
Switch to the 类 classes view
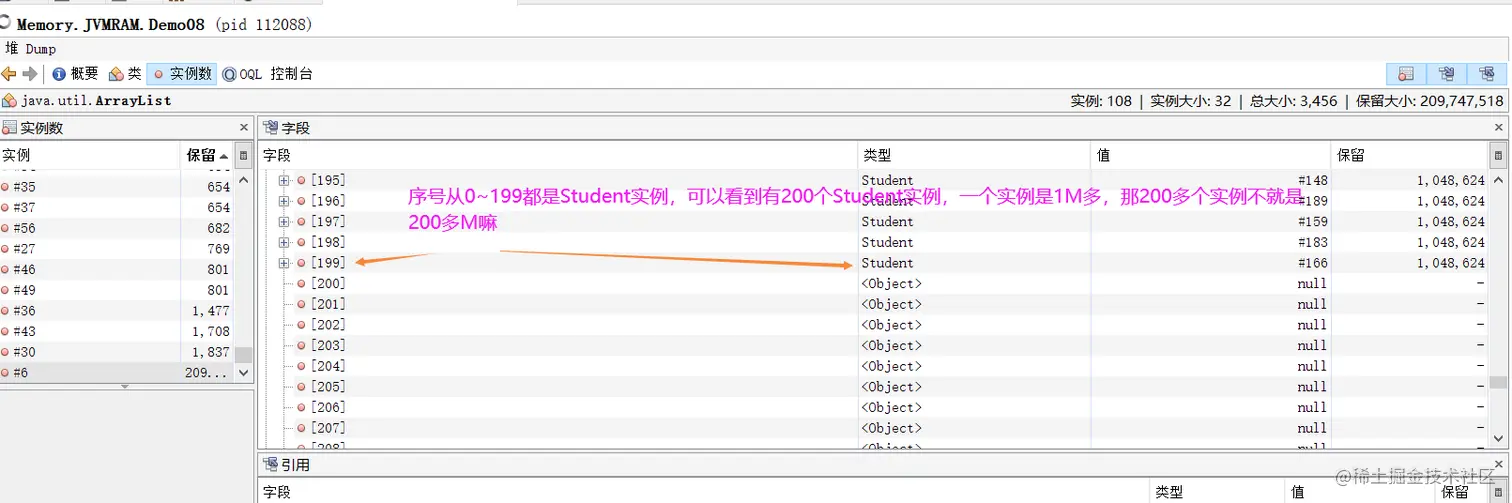(125, 74)
